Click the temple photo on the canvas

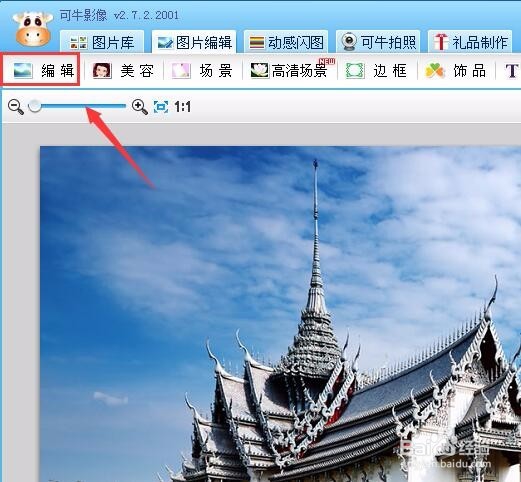280,314
